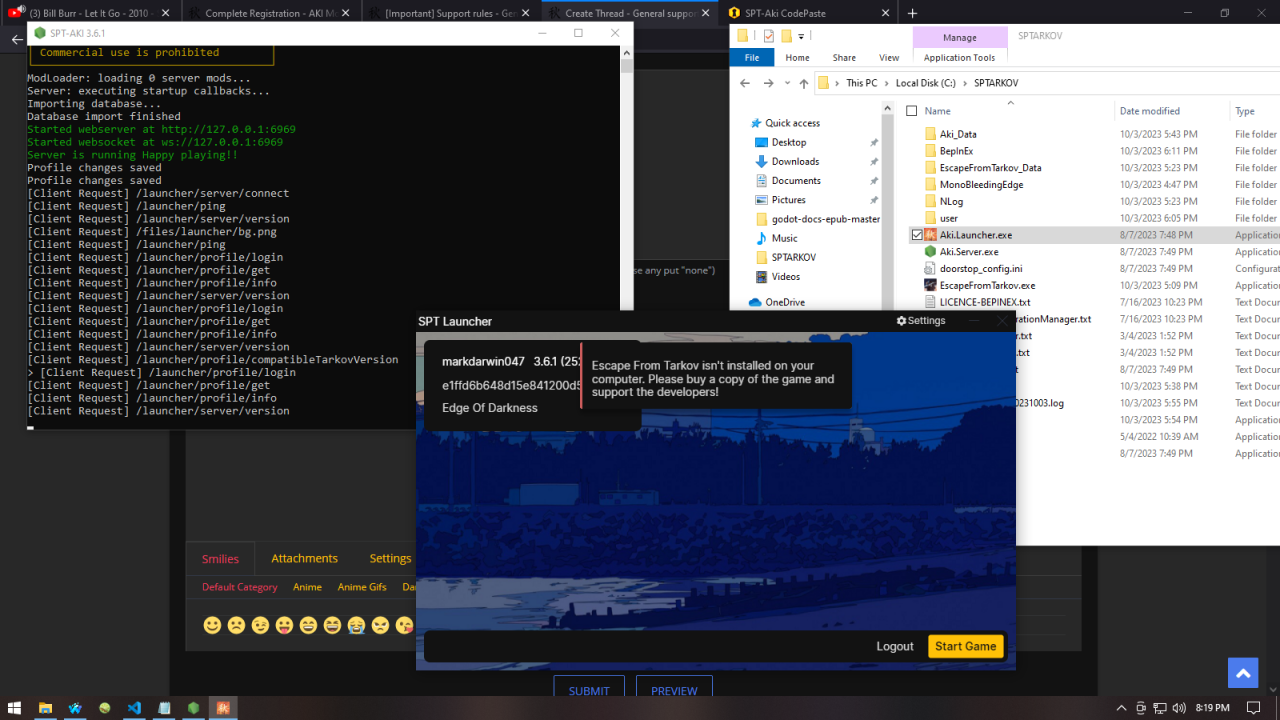This screenshot has width=1280, height=720.
Task: Expand chevron before This PC in address bar
Action: click(838, 83)
